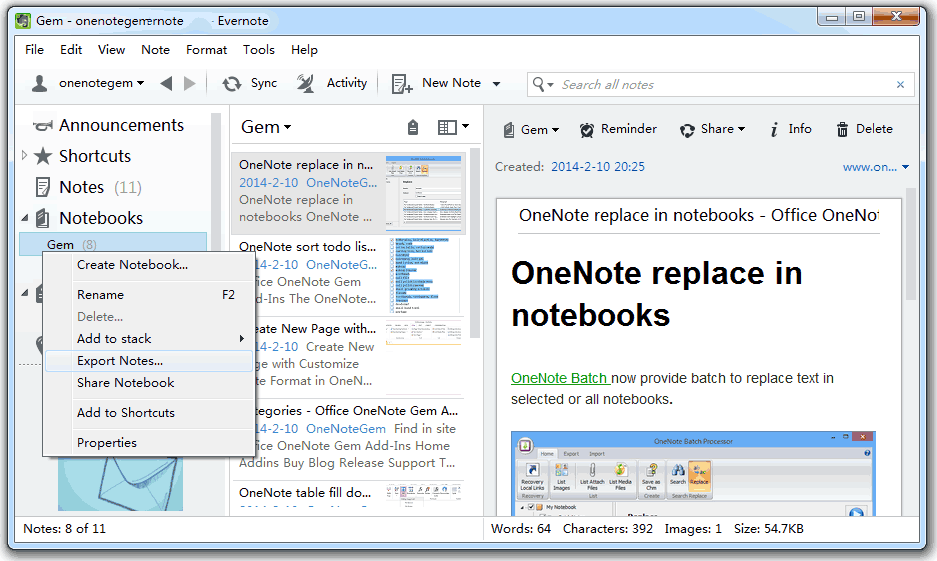
Task: Click the Sync circular arrows icon
Action: [x=232, y=84]
